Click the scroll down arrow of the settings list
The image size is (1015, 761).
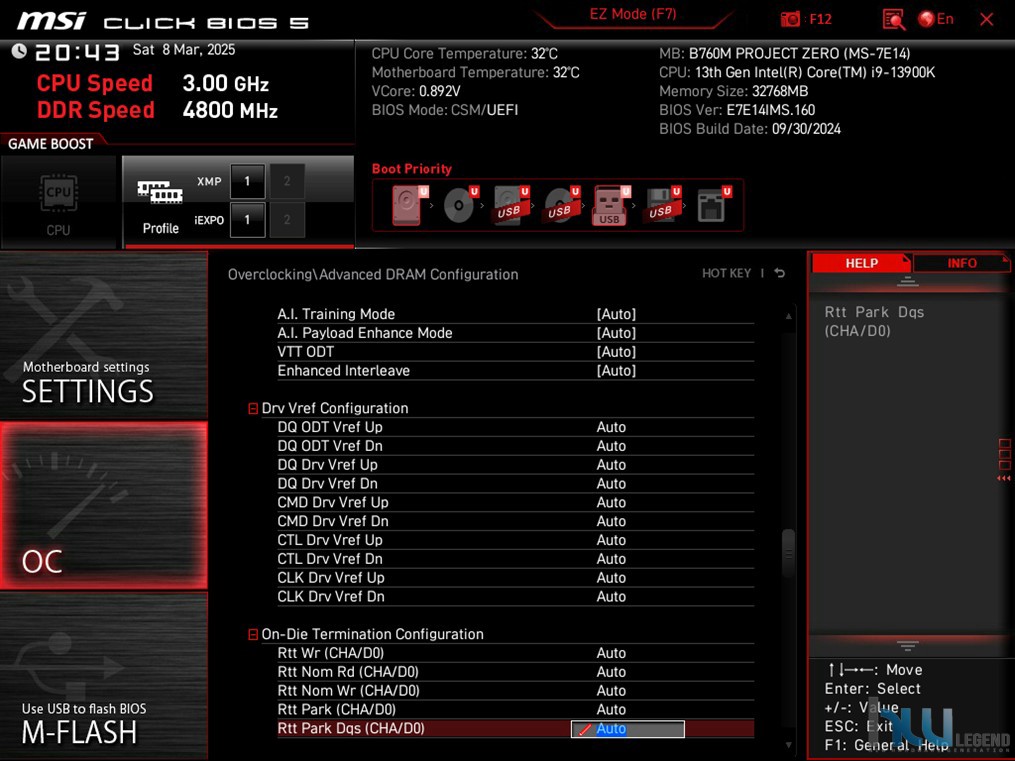tap(788, 745)
